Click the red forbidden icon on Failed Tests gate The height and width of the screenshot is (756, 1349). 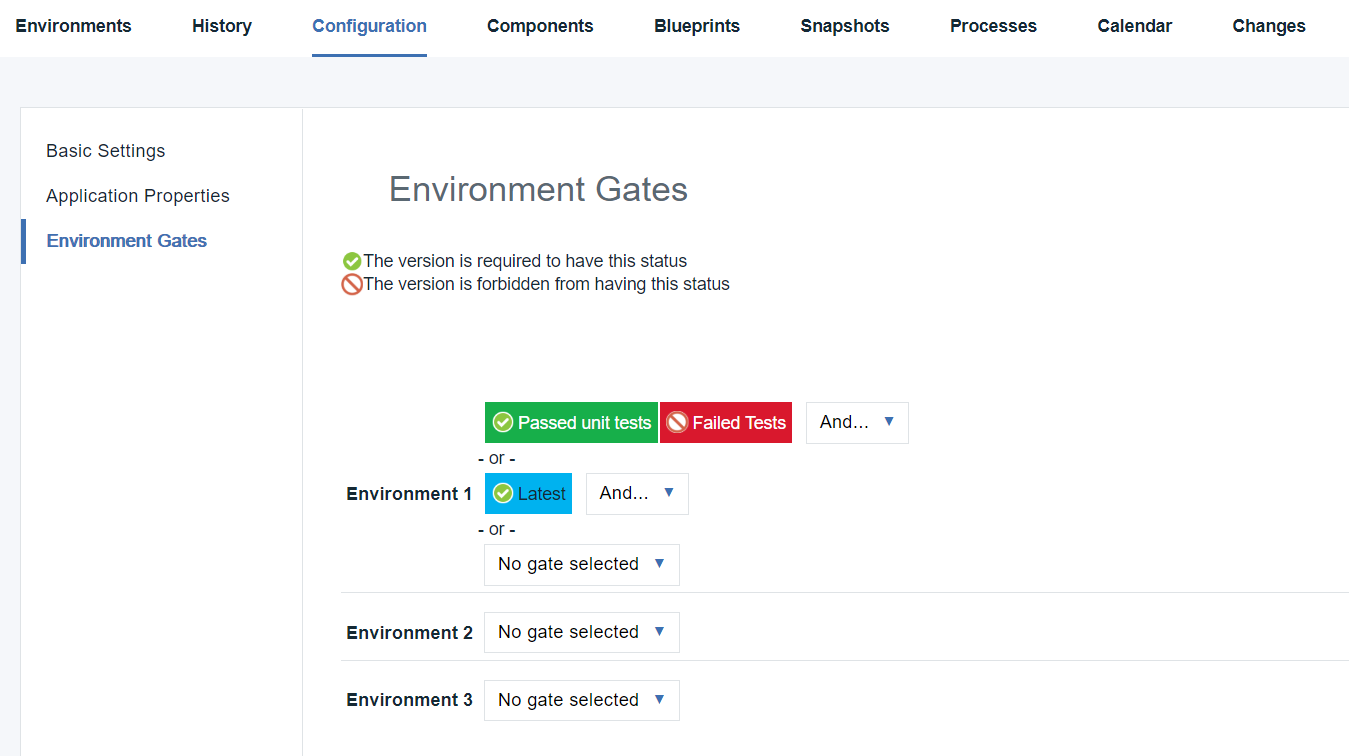pos(679,422)
